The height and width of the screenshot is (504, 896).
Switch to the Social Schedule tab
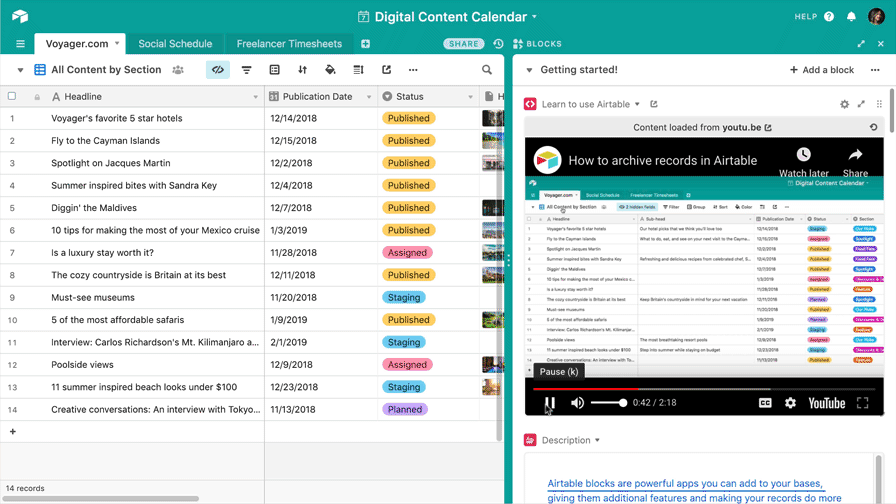[x=175, y=43]
